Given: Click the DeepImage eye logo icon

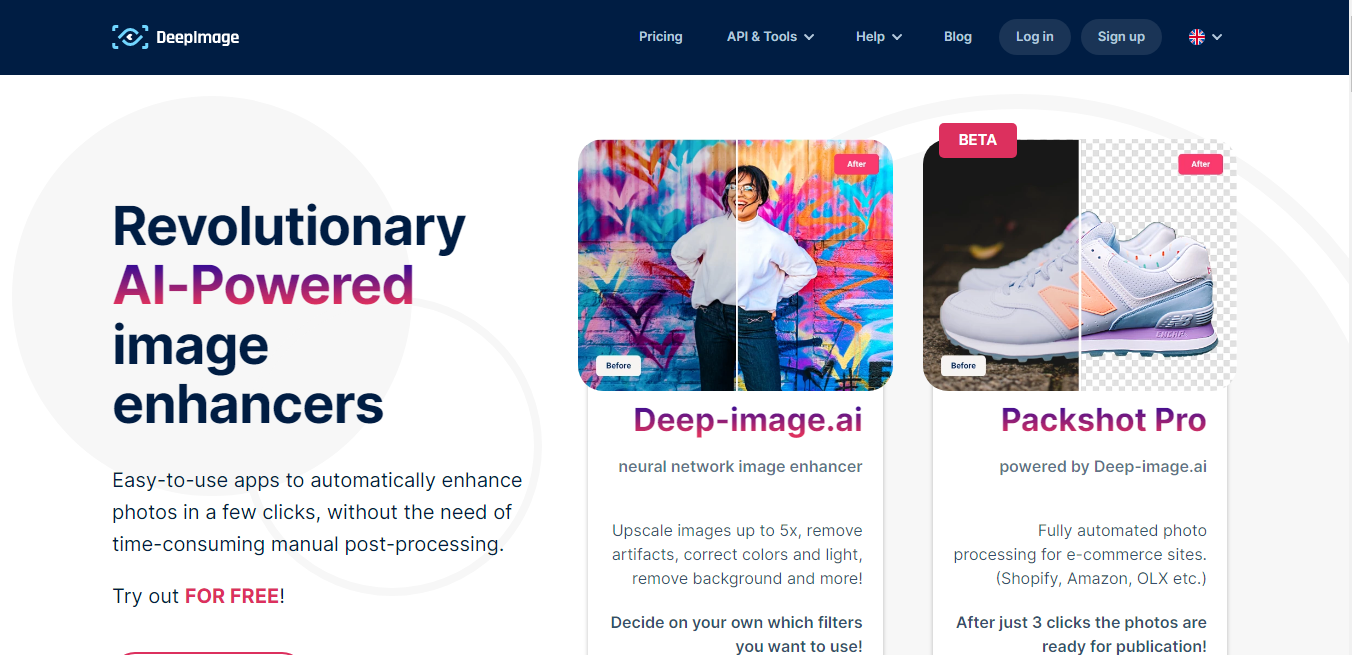Looking at the screenshot, I should 130,37.
